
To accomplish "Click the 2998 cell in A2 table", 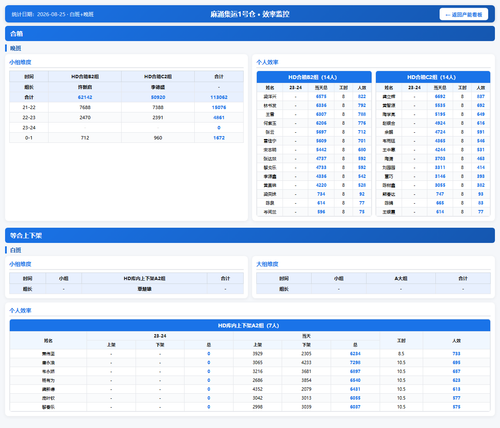I will click(258, 407).
